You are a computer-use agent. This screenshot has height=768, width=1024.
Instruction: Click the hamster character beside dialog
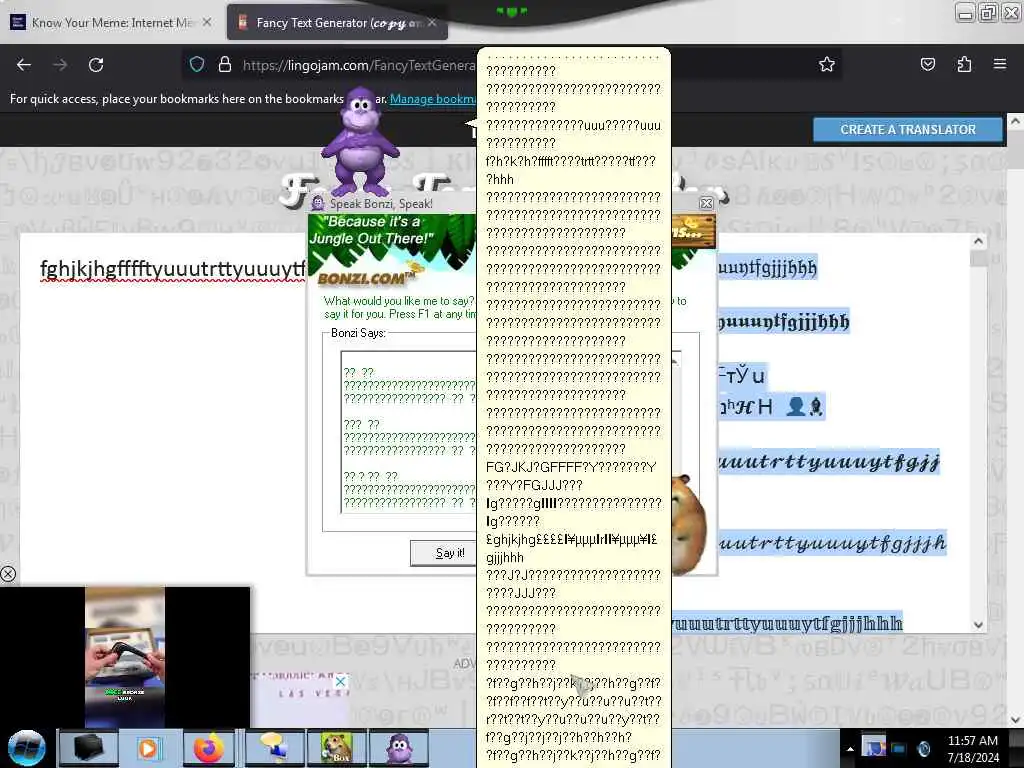[x=690, y=524]
